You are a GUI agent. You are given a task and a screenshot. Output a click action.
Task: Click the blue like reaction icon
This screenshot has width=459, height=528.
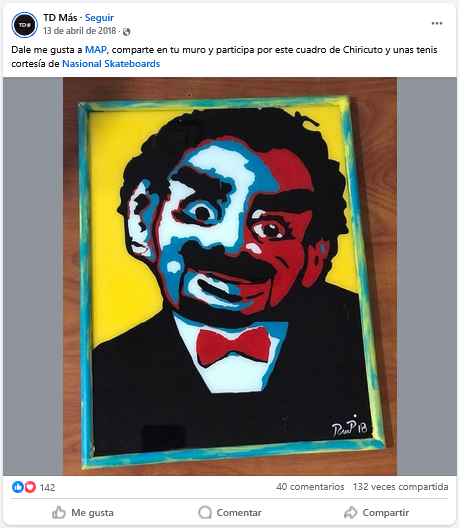pyautogui.click(x=18, y=487)
